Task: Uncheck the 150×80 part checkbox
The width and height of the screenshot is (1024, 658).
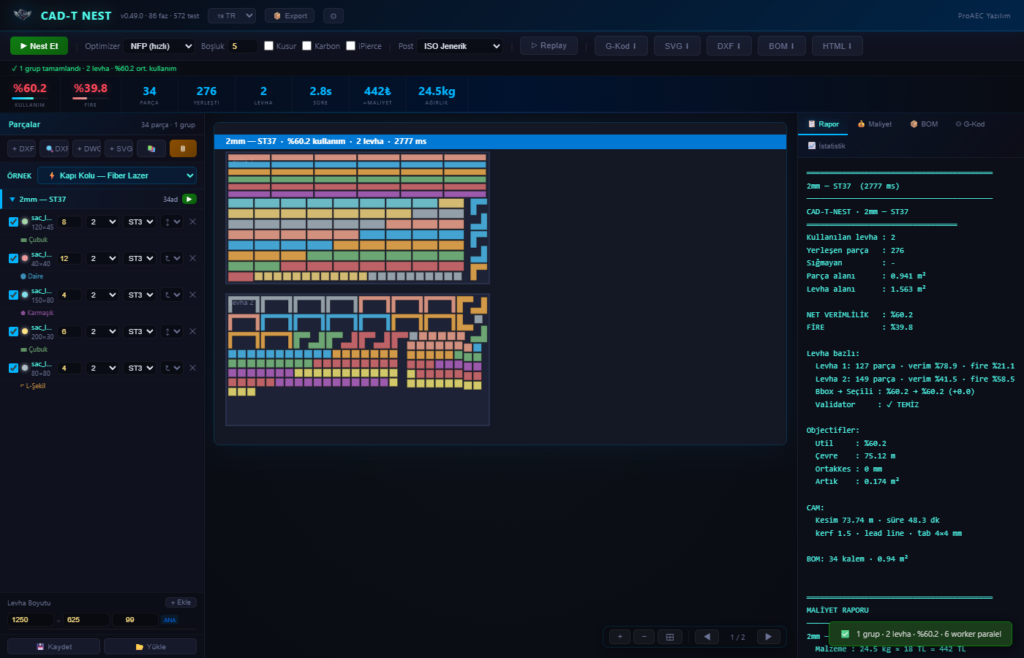Action: click(13, 295)
